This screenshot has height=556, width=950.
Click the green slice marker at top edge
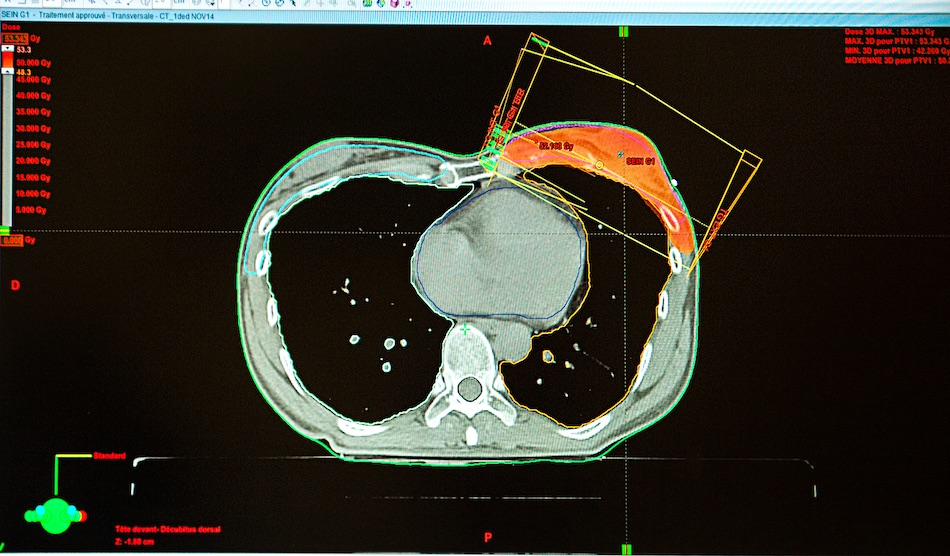pos(625,32)
